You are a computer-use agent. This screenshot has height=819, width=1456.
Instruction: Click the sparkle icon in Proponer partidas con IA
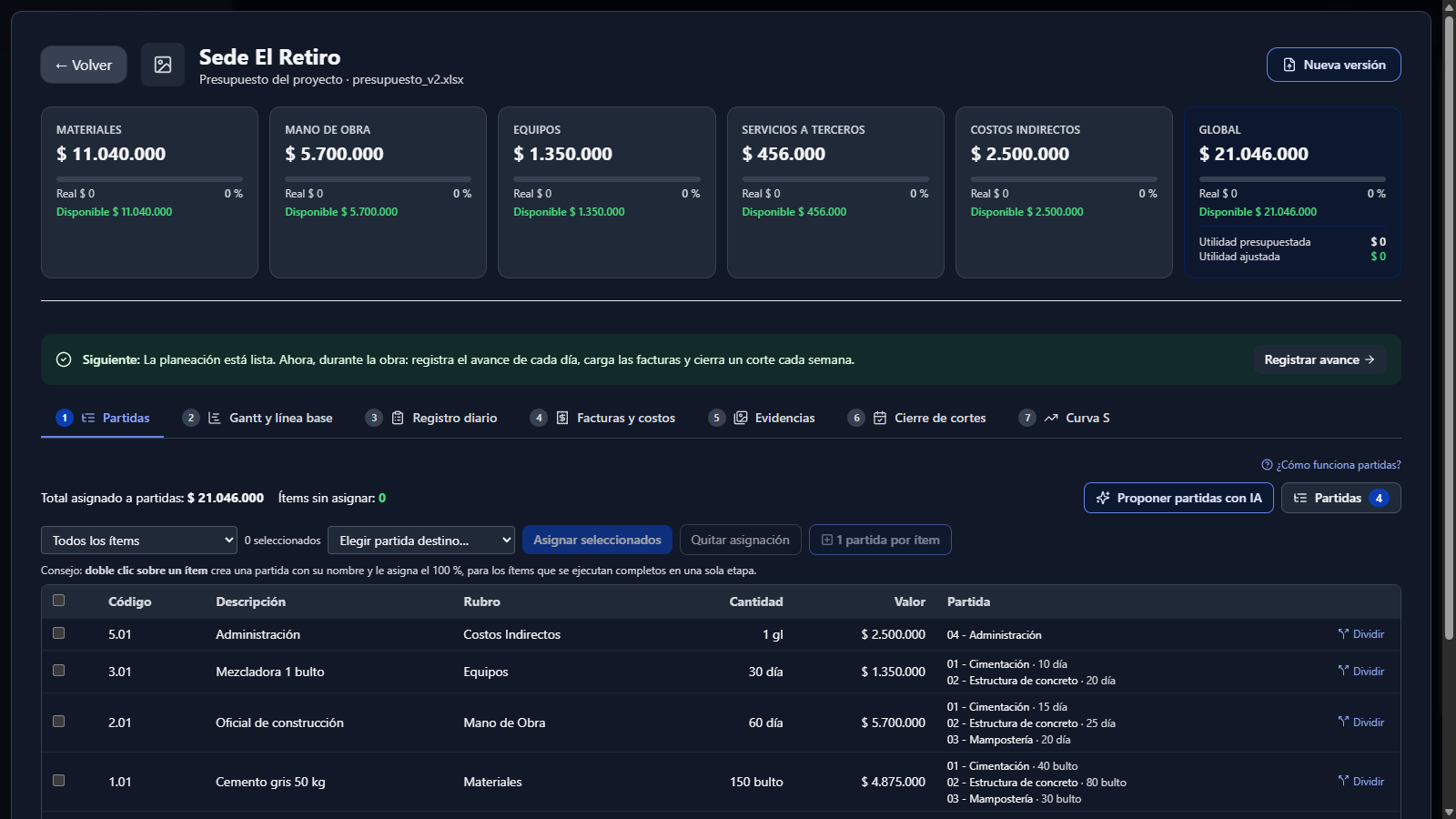1103,498
